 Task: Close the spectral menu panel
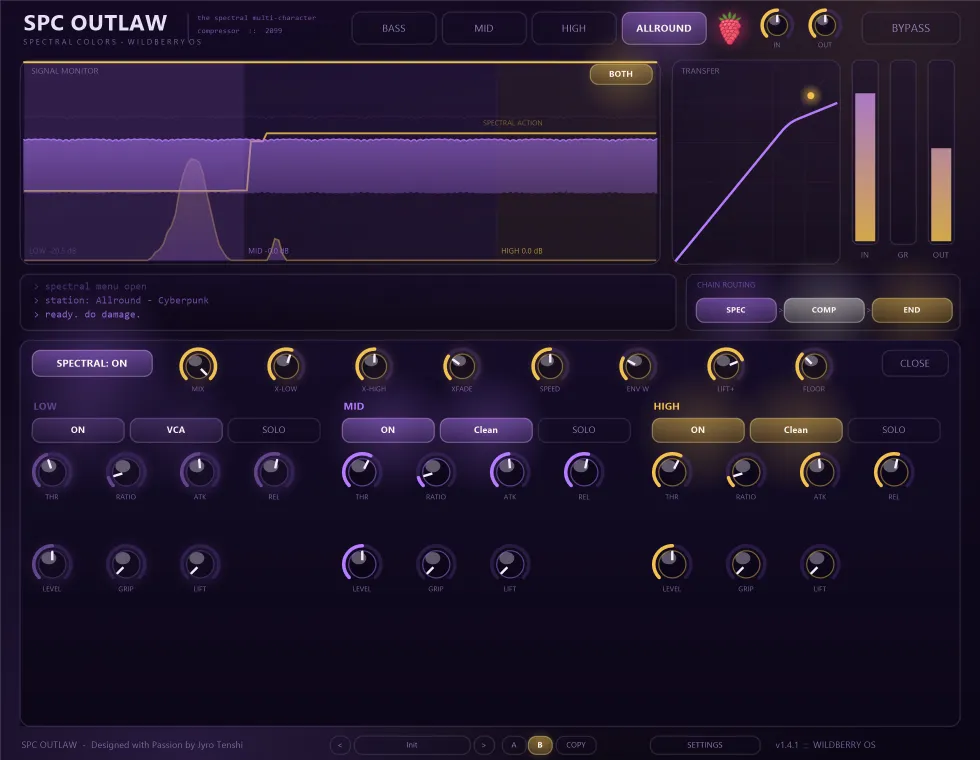point(914,363)
